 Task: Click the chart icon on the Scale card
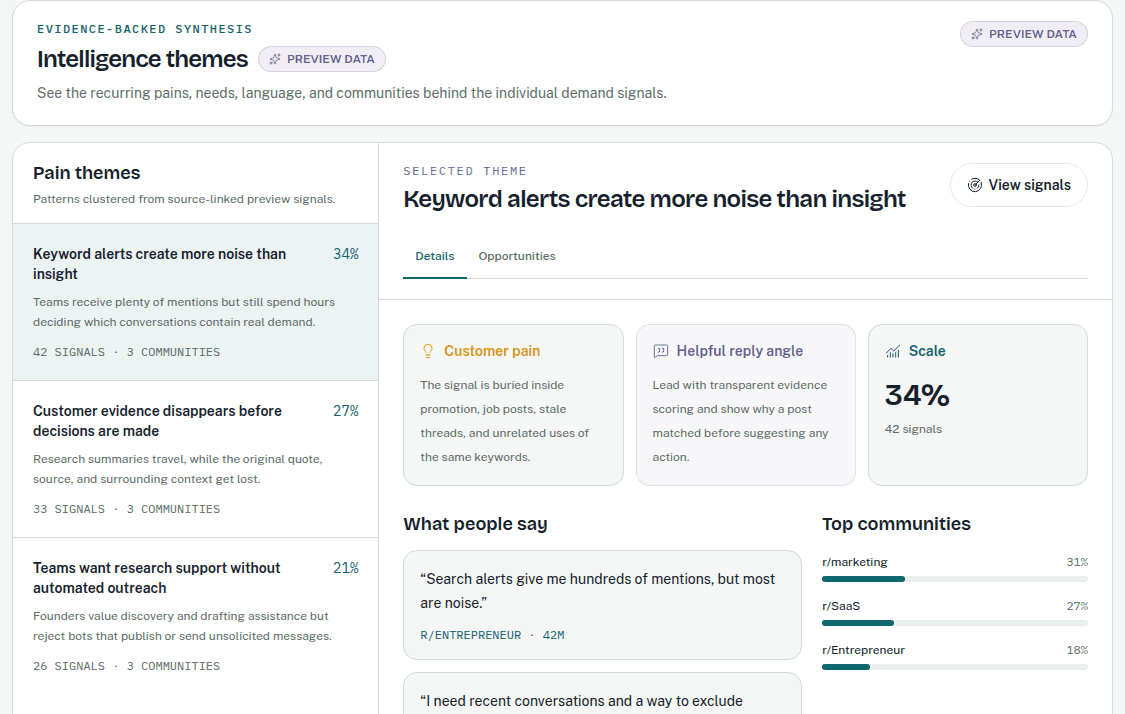click(x=893, y=351)
